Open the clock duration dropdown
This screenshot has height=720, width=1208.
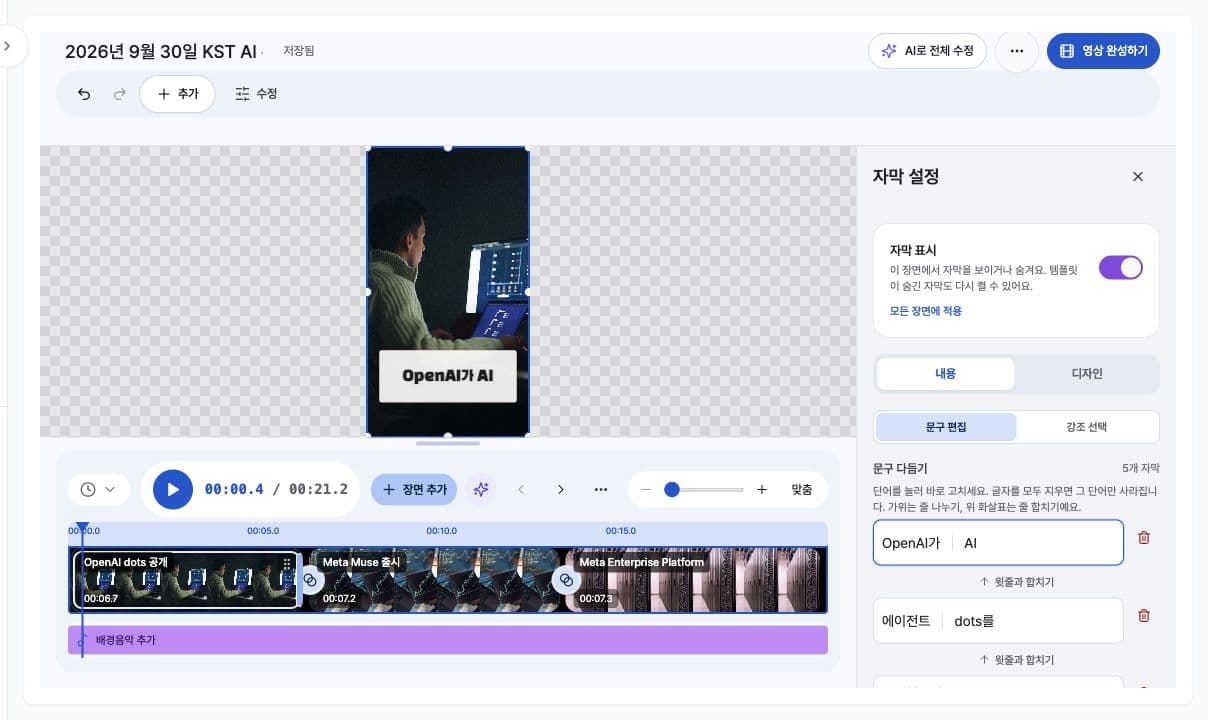click(x=99, y=490)
